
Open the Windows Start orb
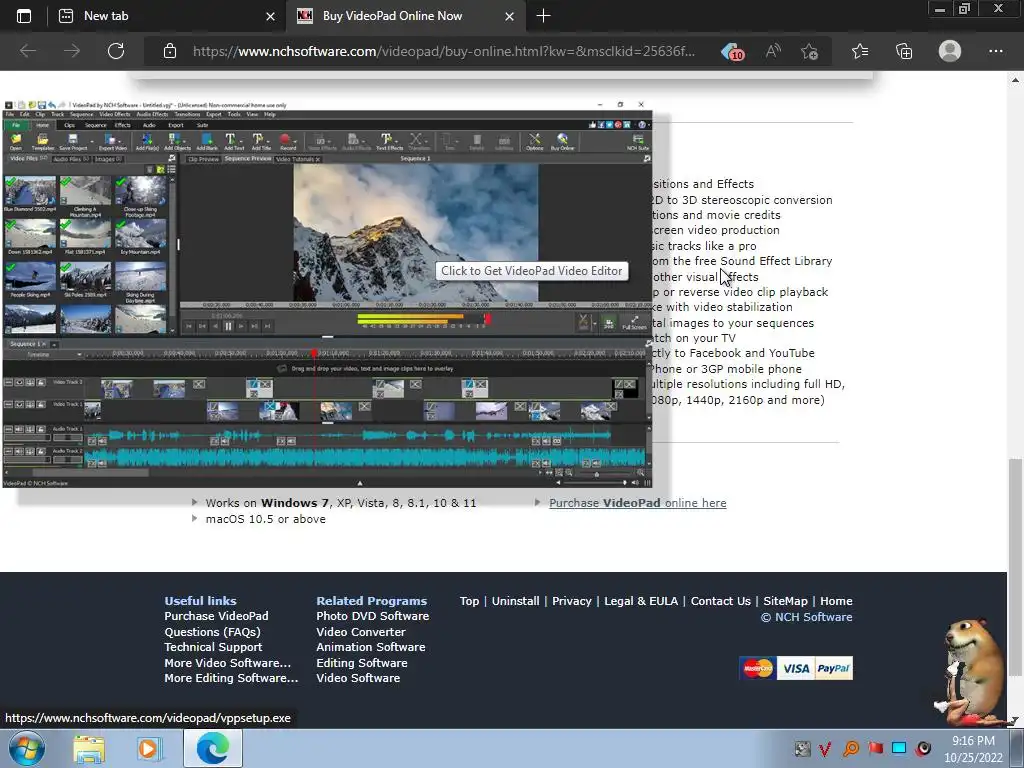pyautogui.click(x=27, y=748)
